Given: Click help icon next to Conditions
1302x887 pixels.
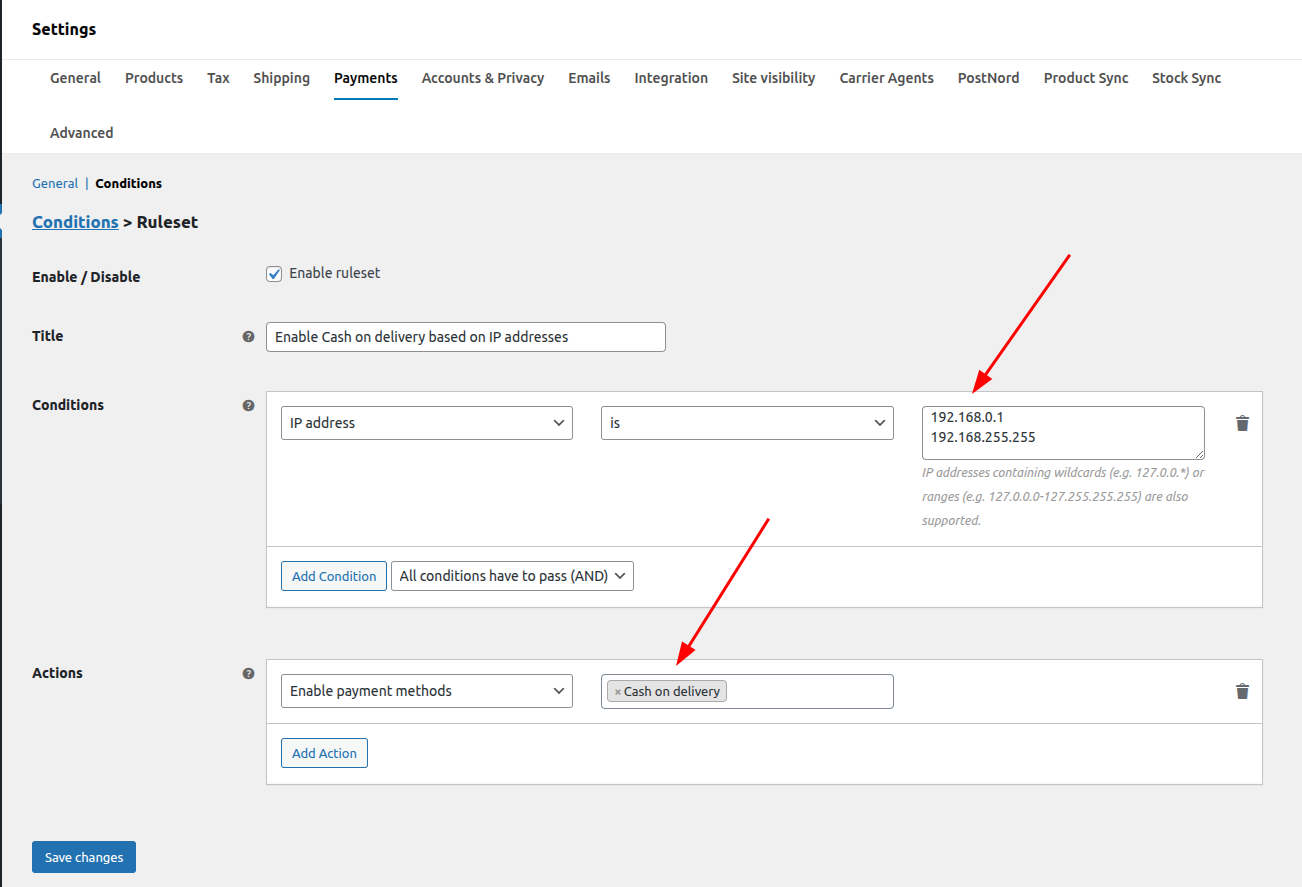Looking at the screenshot, I should coord(249,406).
